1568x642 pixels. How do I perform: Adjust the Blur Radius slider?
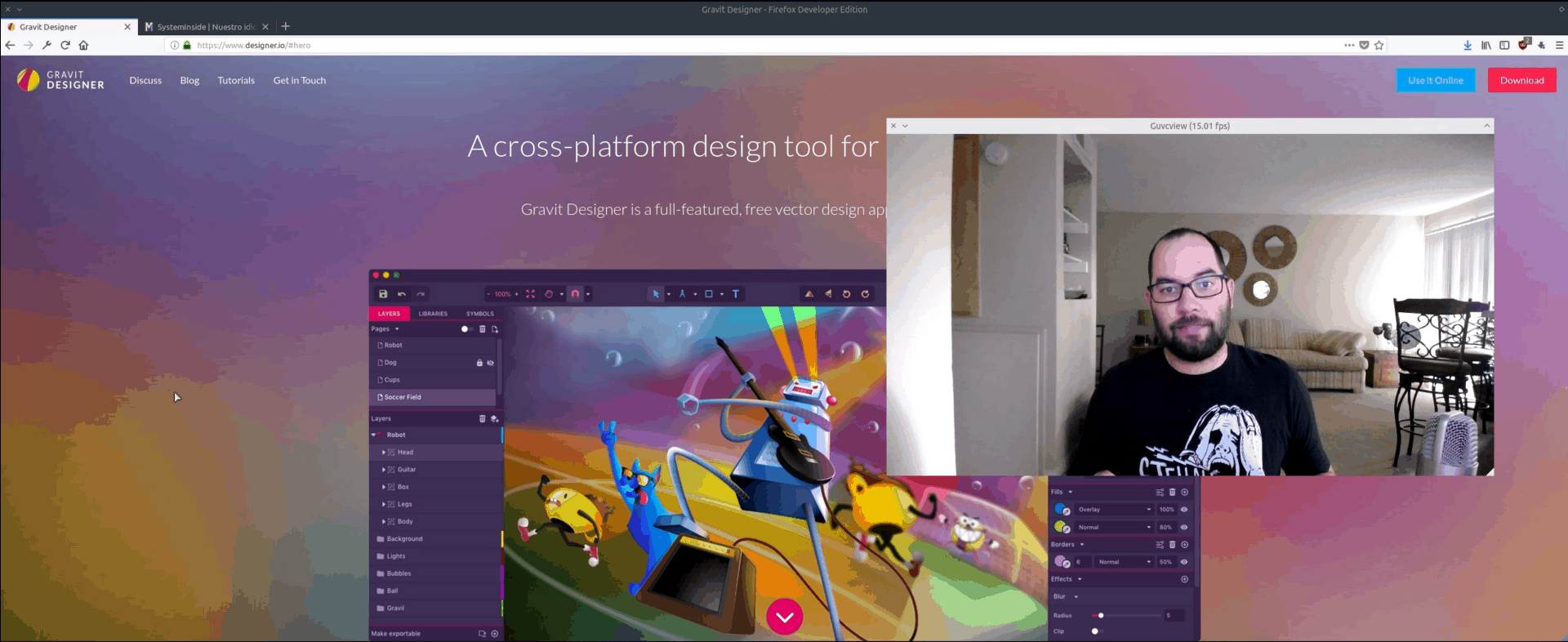[1125, 615]
